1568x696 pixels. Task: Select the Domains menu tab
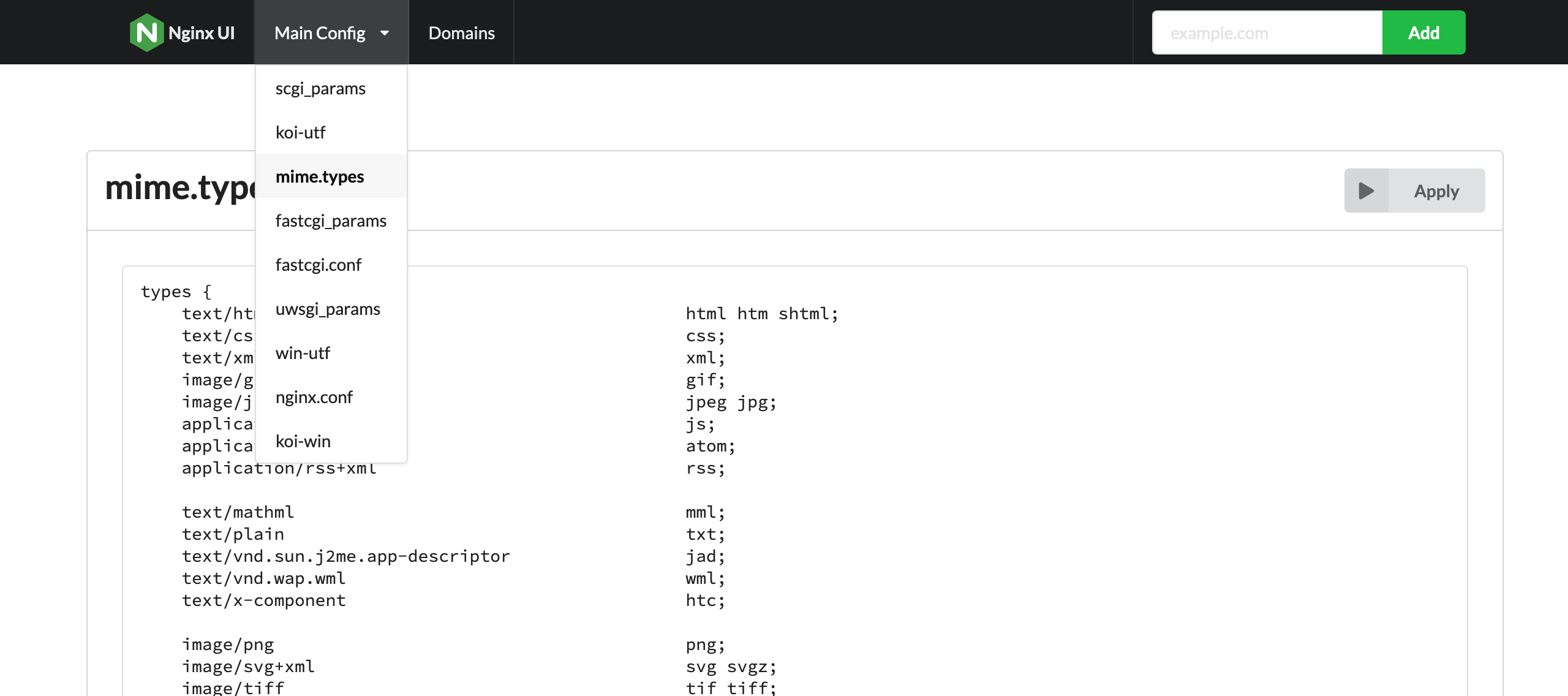[x=461, y=32]
